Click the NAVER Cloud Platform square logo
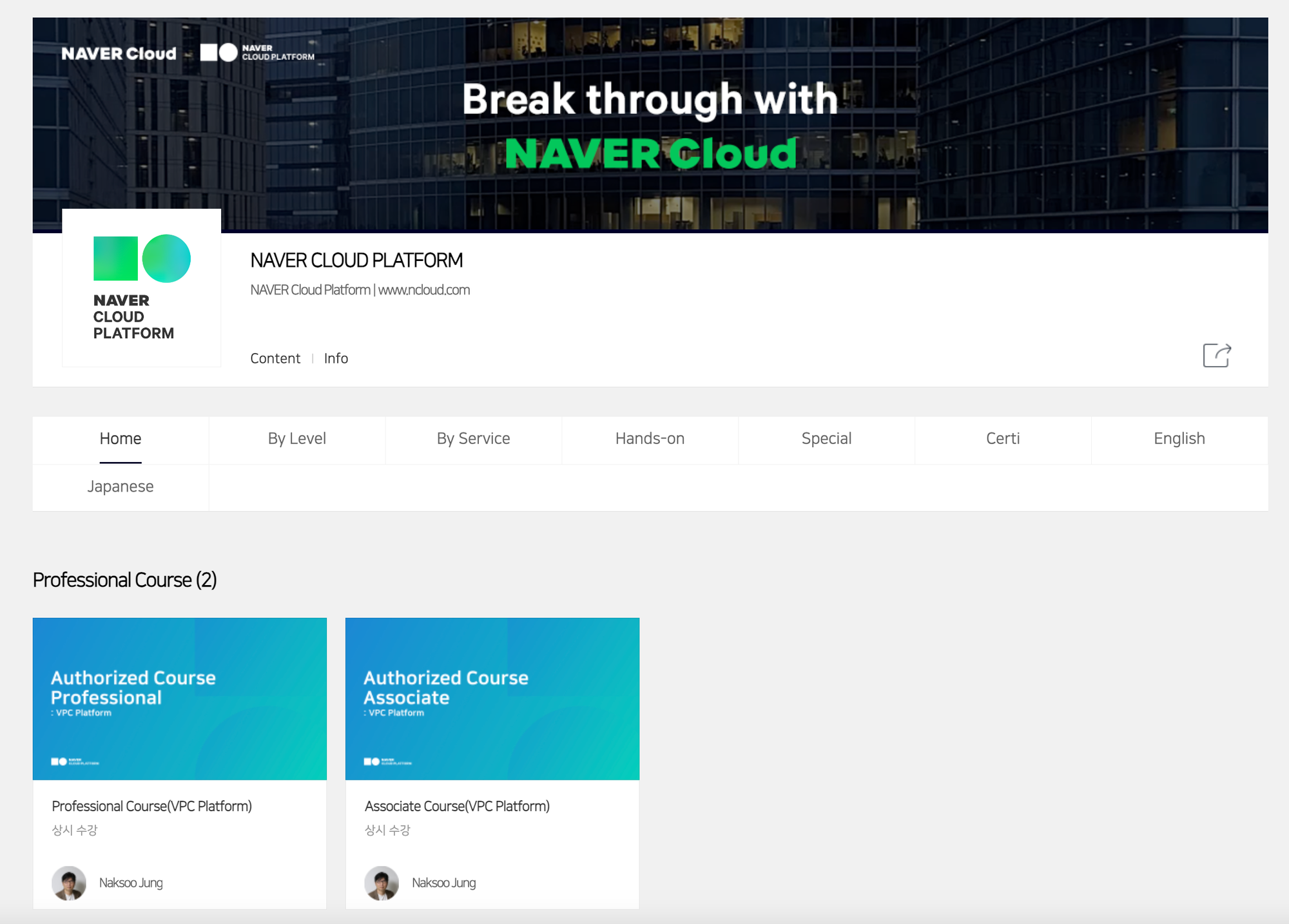 coord(142,287)
